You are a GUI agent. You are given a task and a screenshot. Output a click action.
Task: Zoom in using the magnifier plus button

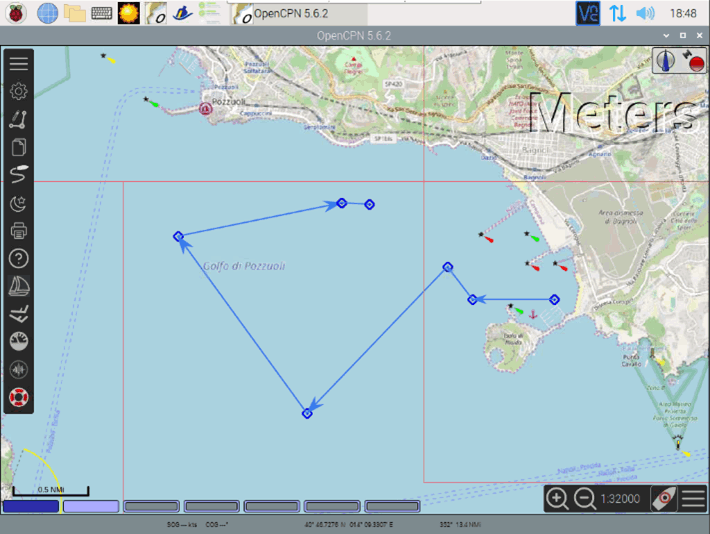click(558, 498)
